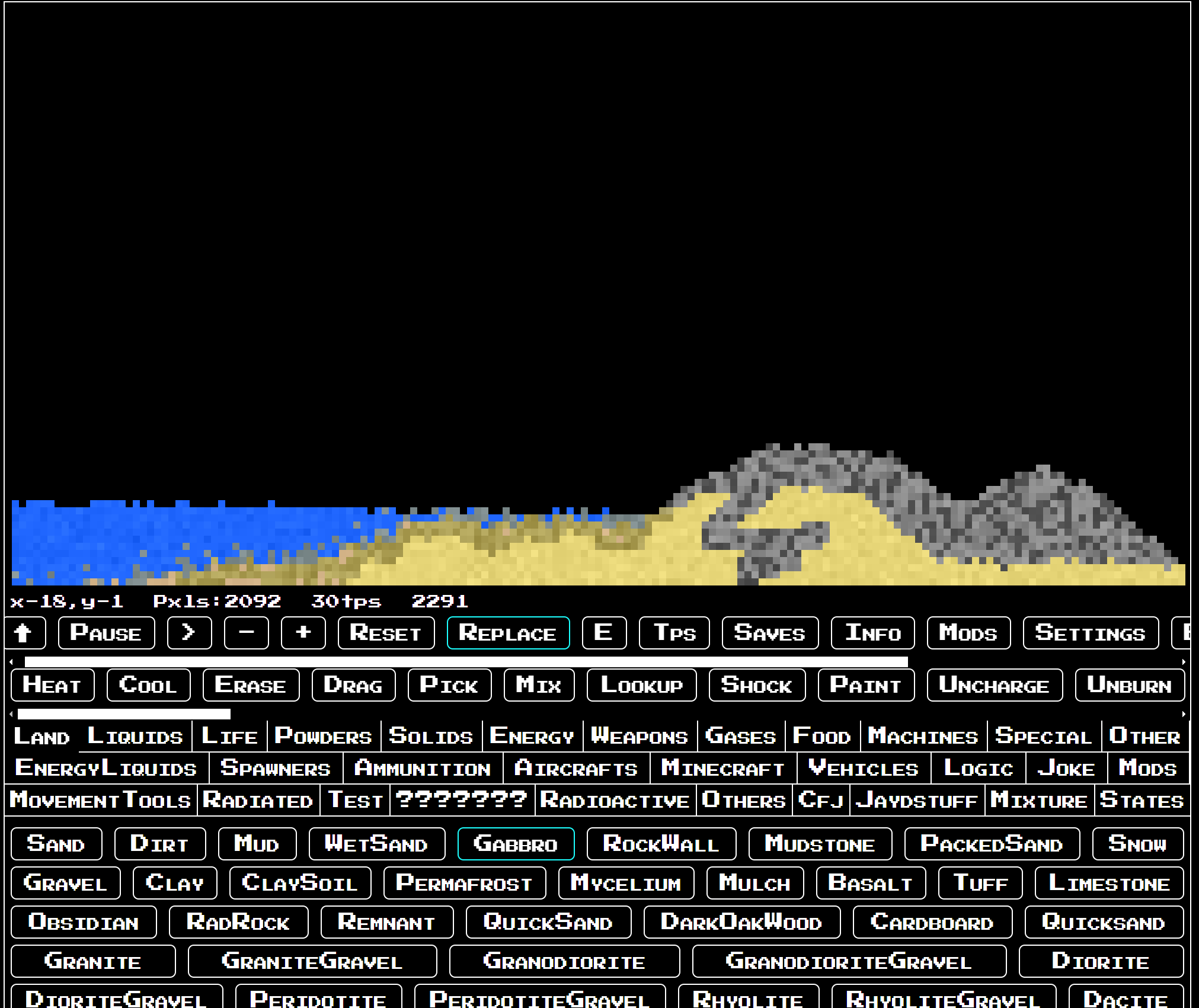The height and width of the screenshot is (1008, 1199).
Task: Open the Settings menu
Action: (x=1090, y=633)
